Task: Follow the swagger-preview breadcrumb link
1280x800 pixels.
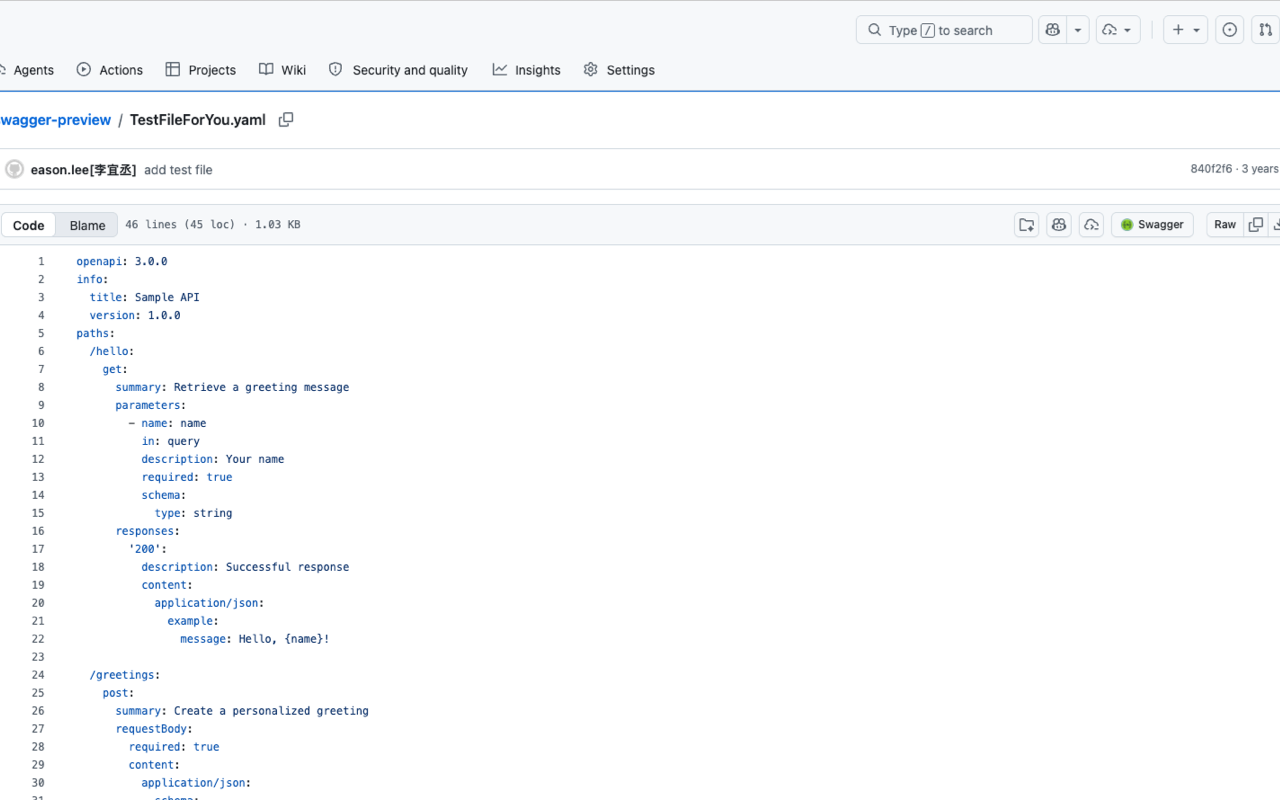Action: (56, 120)
